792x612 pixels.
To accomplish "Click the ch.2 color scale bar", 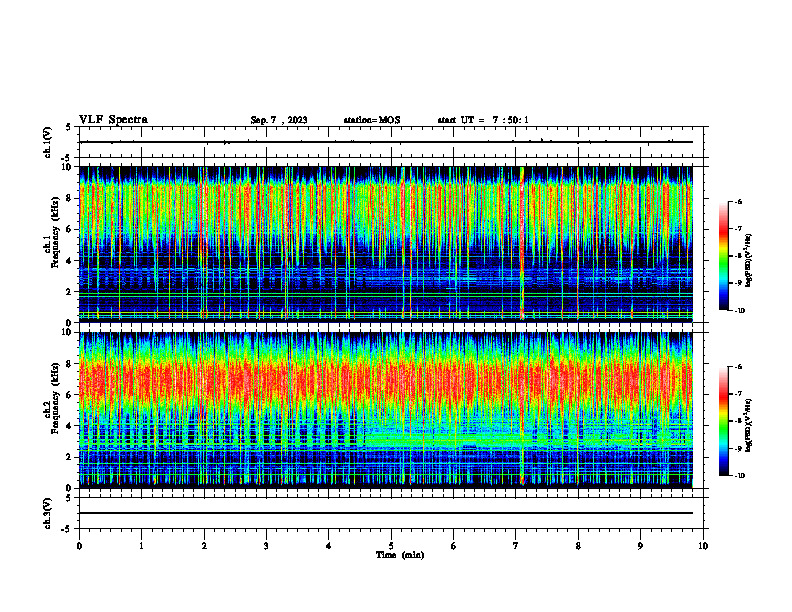I will 724,421.
